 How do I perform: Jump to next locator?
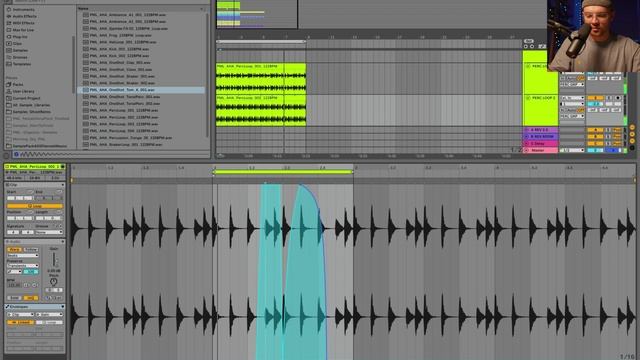(532, 47)
